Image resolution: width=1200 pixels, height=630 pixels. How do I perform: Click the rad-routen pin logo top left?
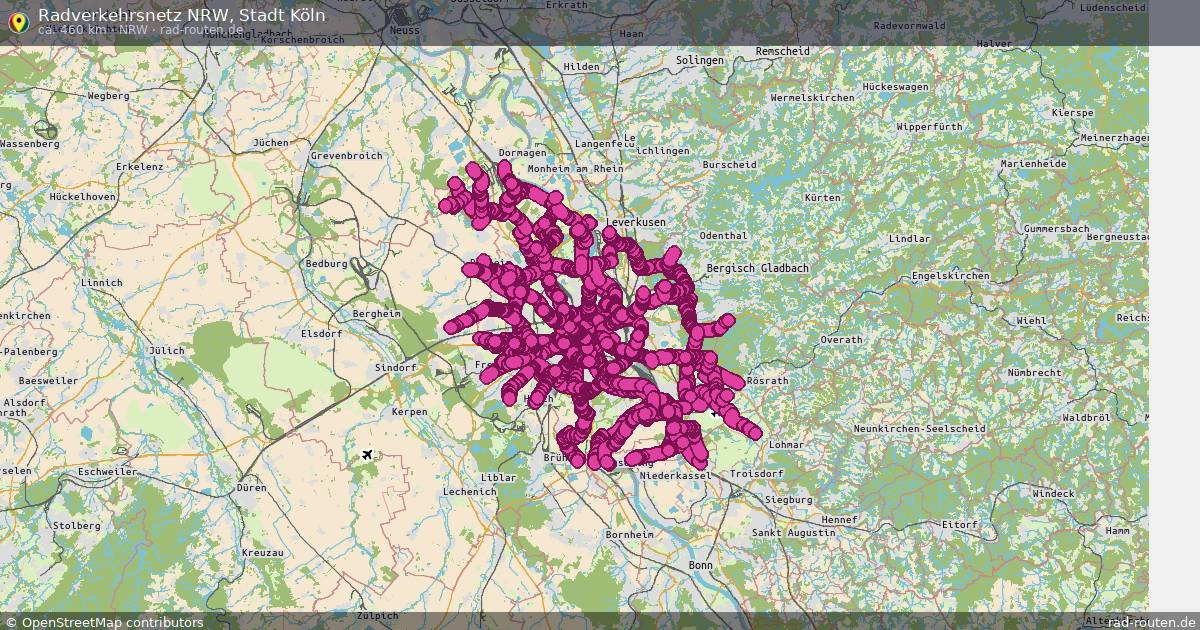(18, 22)
